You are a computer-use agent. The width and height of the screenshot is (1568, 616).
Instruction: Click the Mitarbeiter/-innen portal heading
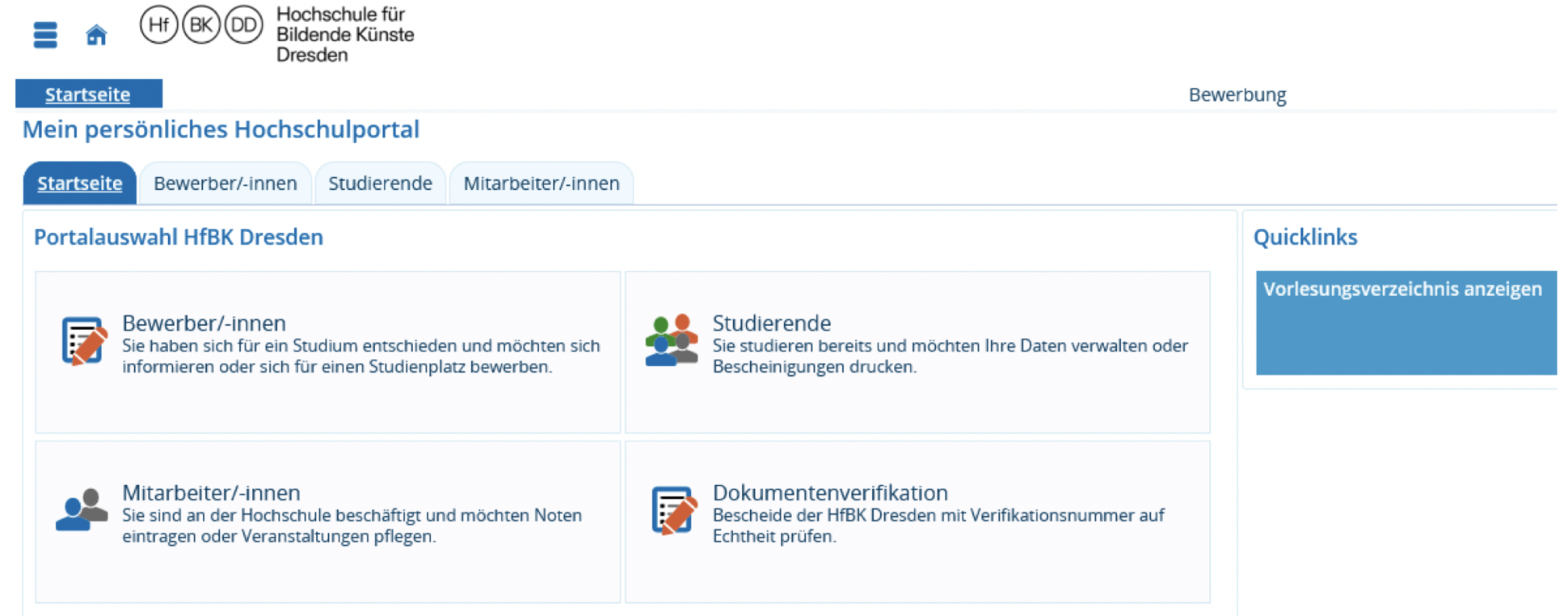tap(211, 492)
